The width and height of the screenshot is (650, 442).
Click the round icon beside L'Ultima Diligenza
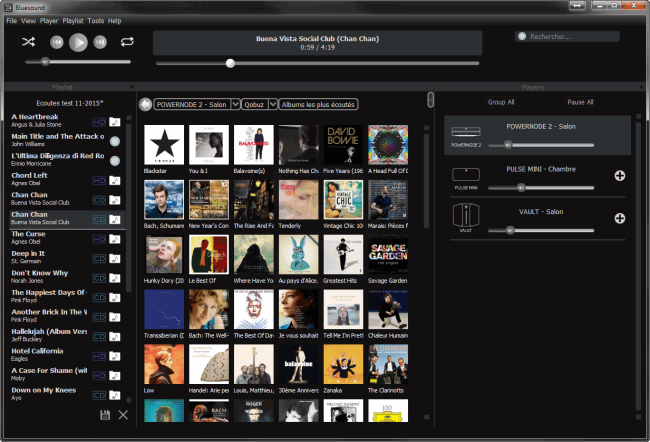(115, 161)
